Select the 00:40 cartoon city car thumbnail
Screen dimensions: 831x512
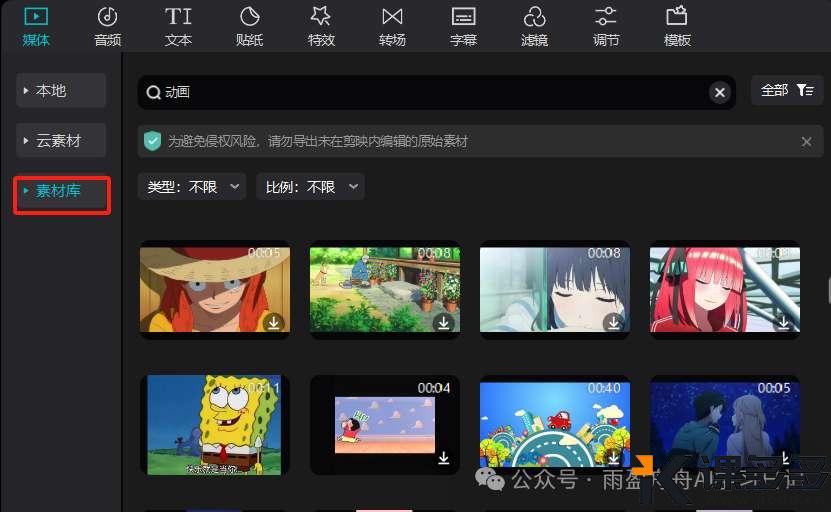pos(555,424)
